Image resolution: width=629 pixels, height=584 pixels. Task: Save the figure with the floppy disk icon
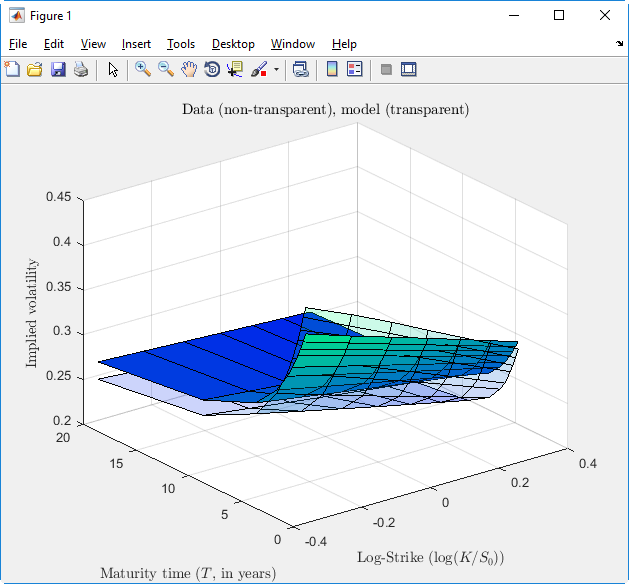58,69
